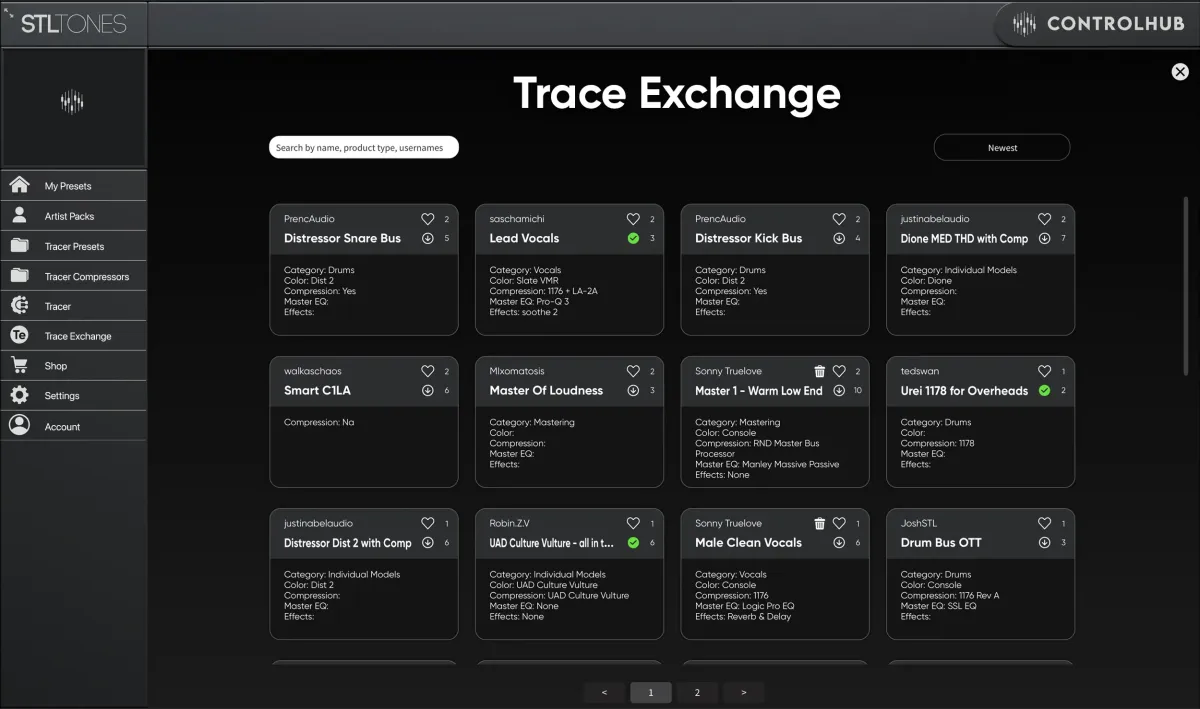Screen dimensions: 1200x709
Task: Download Dione MED THD with Comp
Action: [x=1044, y=238]
